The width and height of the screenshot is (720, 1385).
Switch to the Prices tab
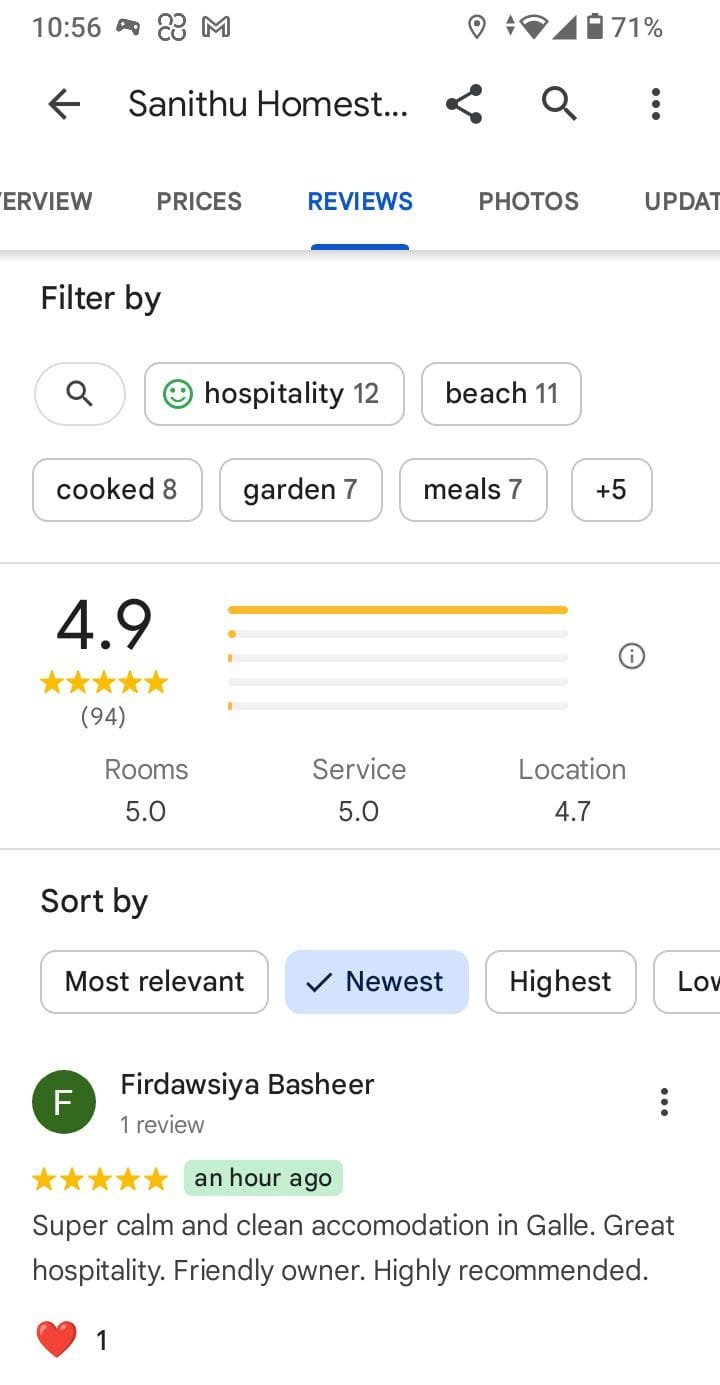point(199,201)
